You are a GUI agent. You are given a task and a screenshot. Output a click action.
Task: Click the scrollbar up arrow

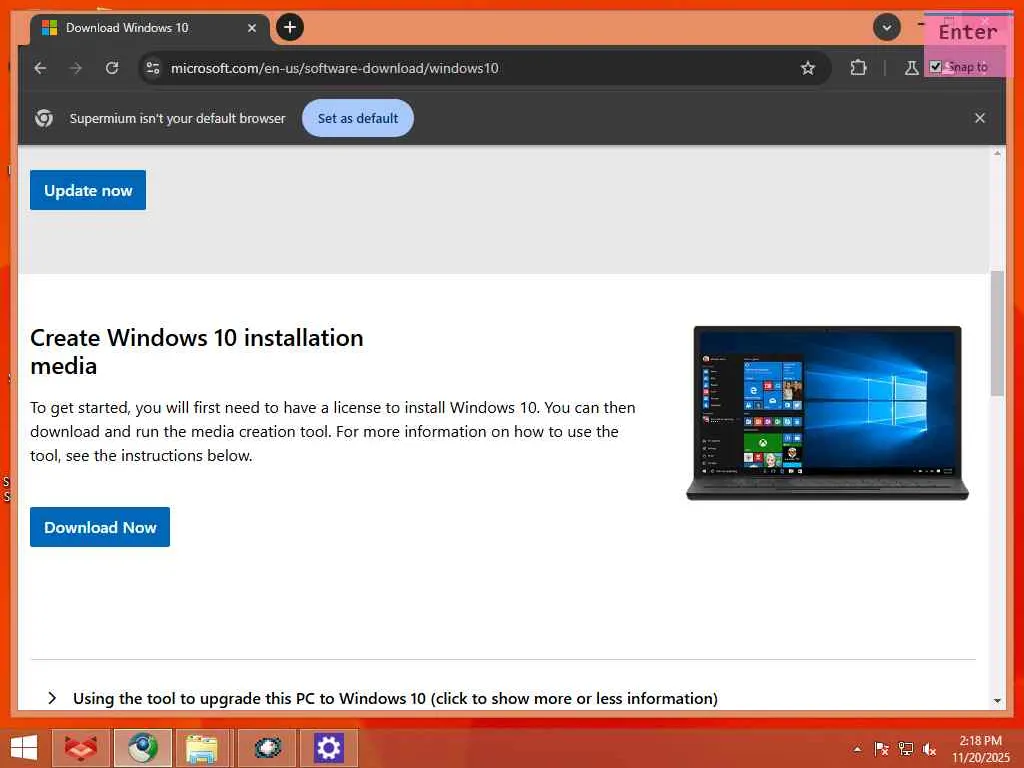997,153
